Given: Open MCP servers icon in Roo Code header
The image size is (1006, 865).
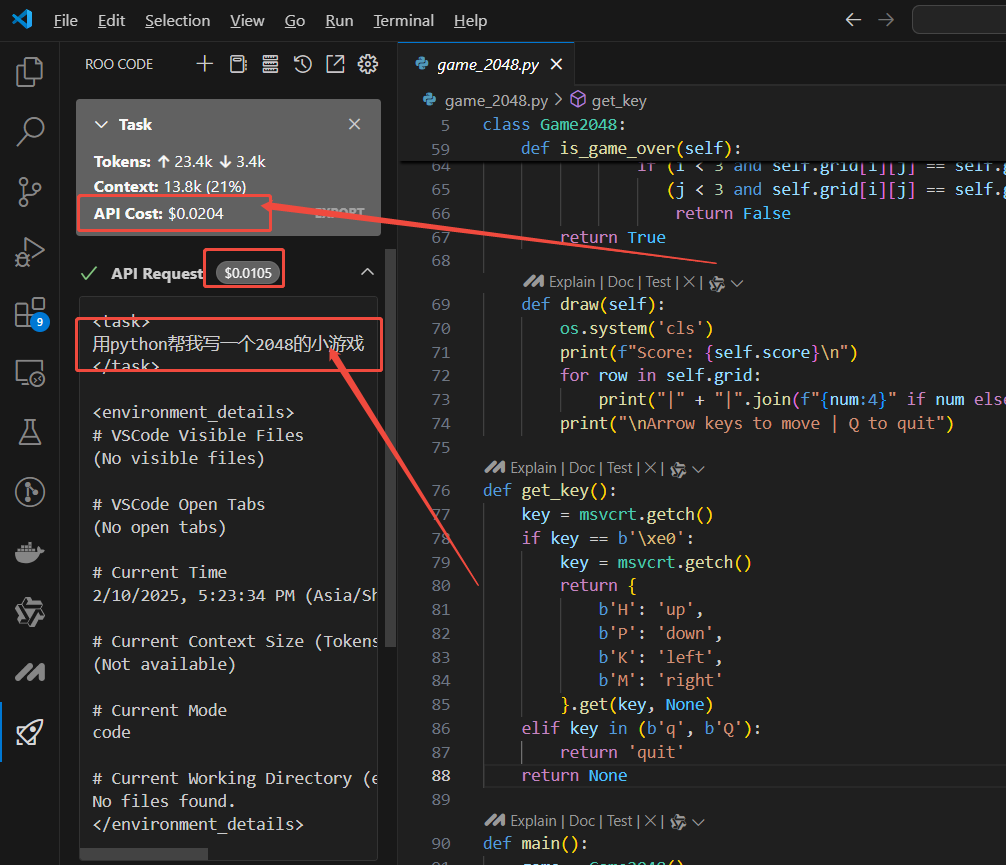Looking at the screenshot, I should click(x=270, y=64).
